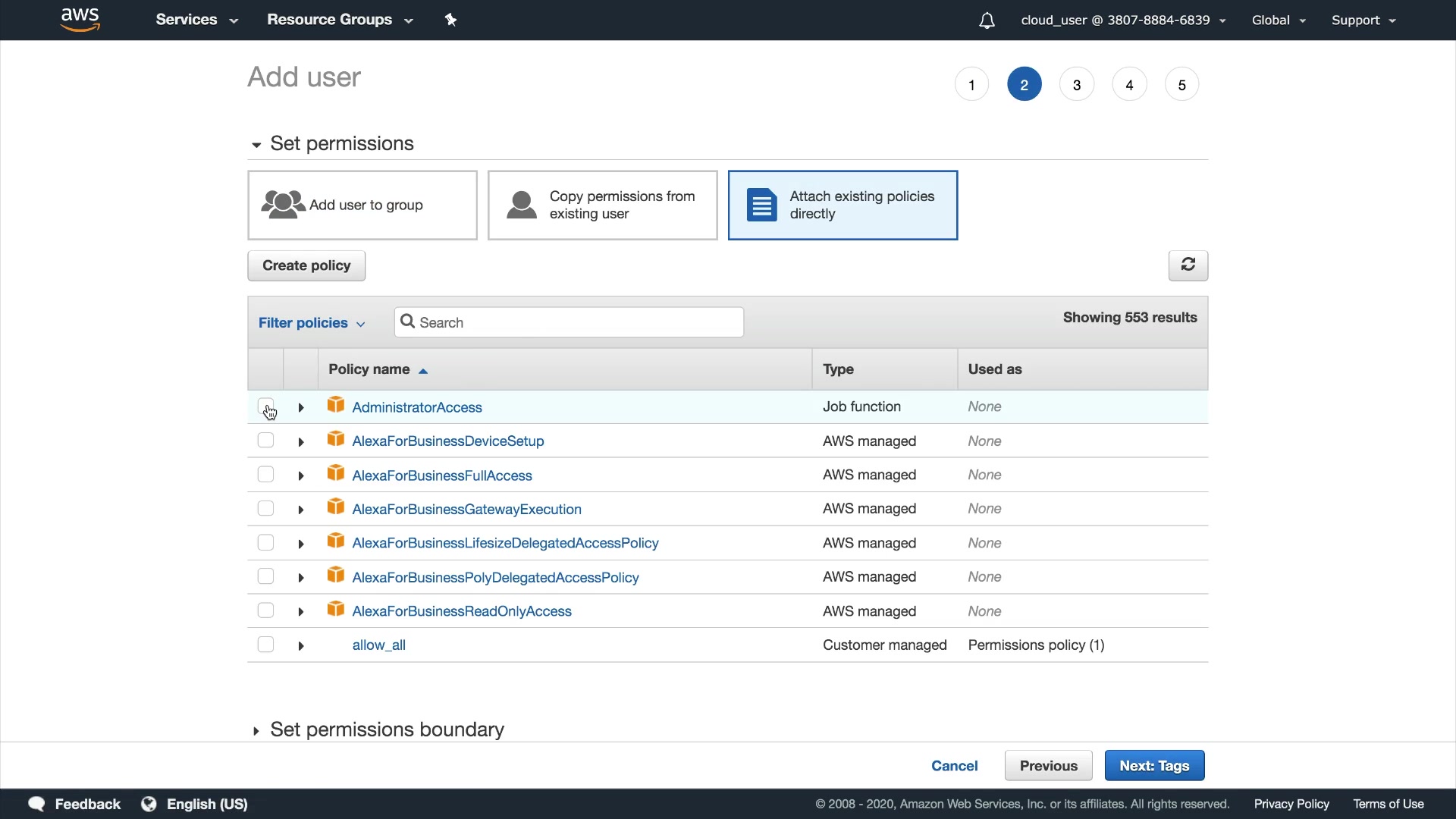The image size is (1456, 819).
Task: Select the AlexaForBusinessFullAccess checkbox
Action: point(265,475)
